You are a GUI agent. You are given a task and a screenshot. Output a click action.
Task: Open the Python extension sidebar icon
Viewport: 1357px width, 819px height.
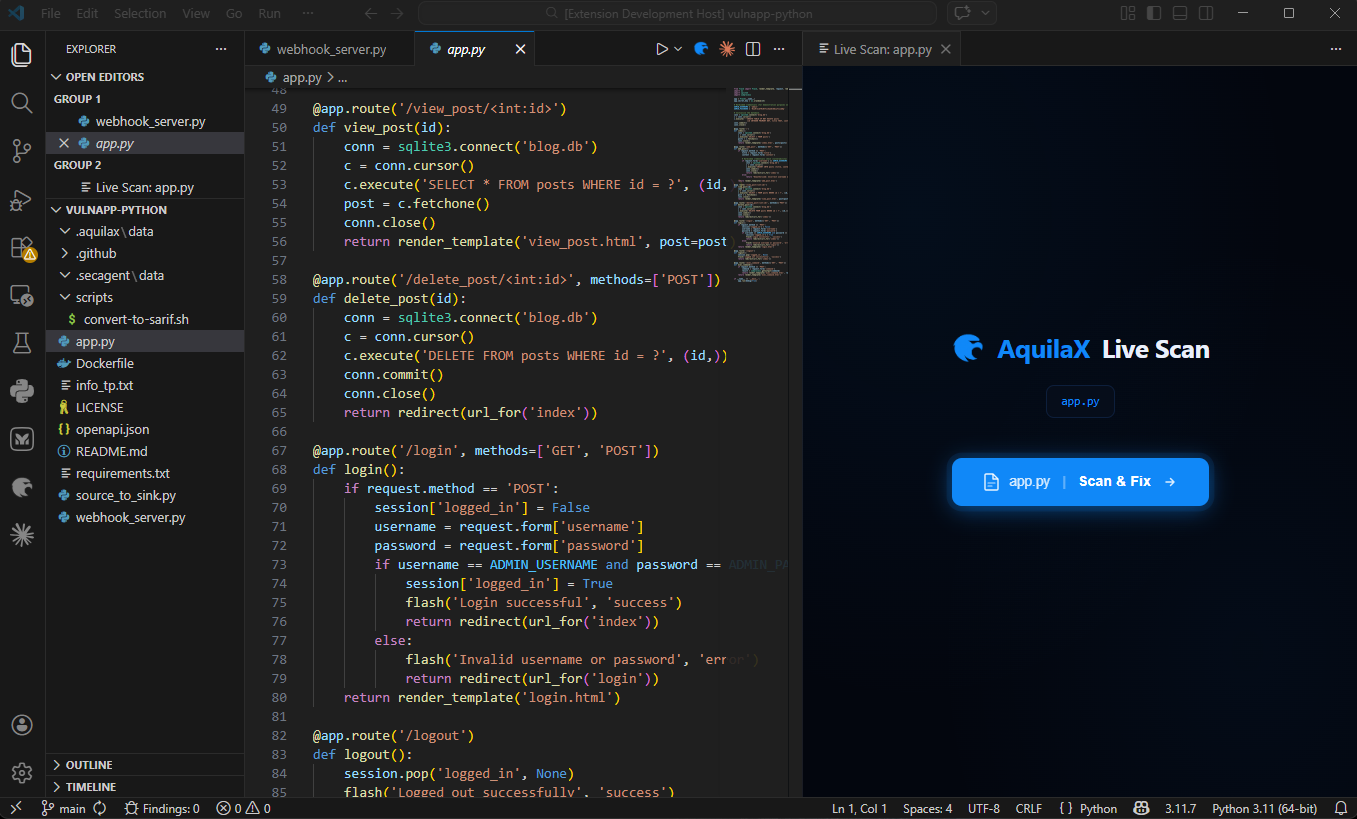tap(21, 390)
